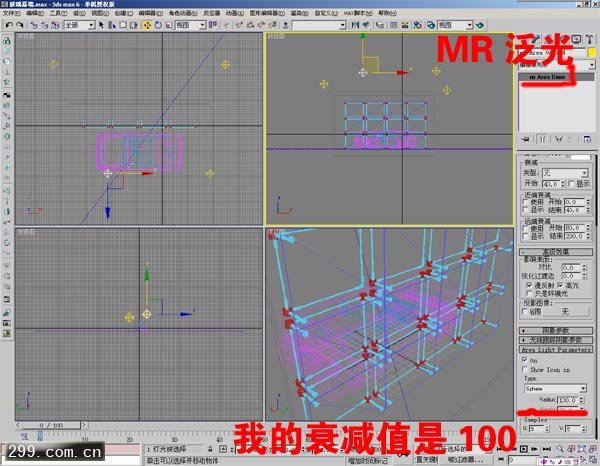Image resolution: width=600 pixels, height=466 pixels.
Task: Click the time slider 0 / 100 thumb
Action: tap(51, 425)
